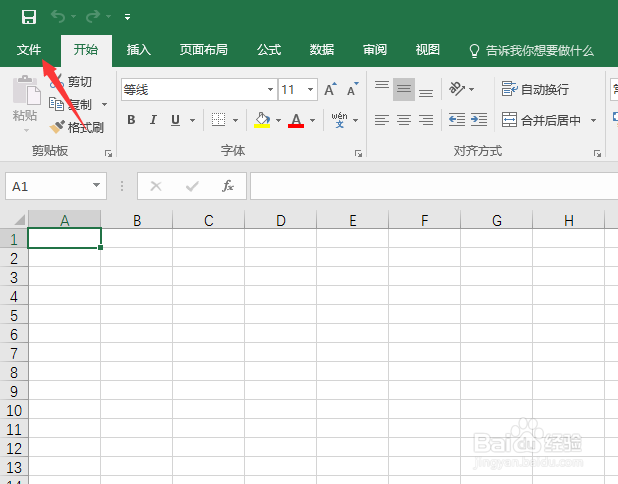Click the cancel X formula bar icon
The height and width of the screenshot is (484, 618).
point(156,186)
